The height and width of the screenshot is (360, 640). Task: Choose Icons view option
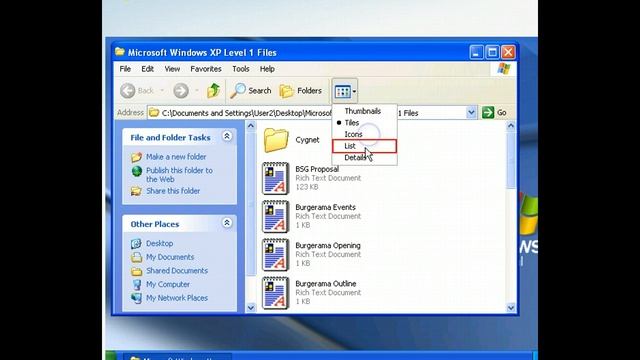(364, 134)
